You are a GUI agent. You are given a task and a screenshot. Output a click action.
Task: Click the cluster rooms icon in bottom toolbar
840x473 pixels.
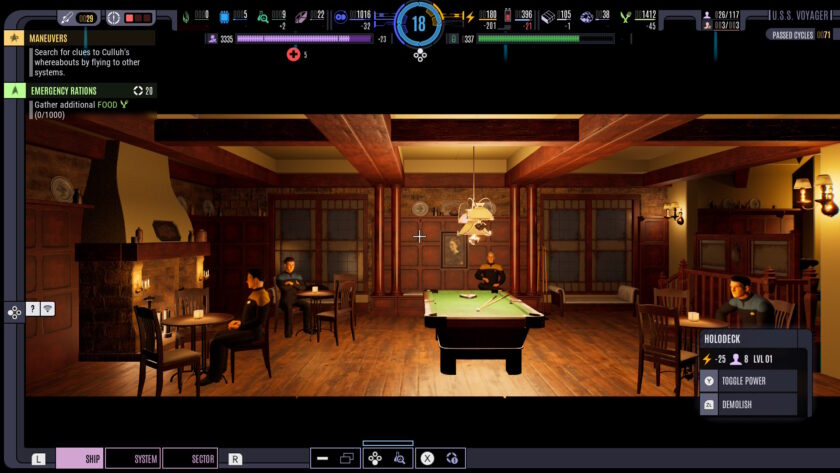click(x=375, y=459)
